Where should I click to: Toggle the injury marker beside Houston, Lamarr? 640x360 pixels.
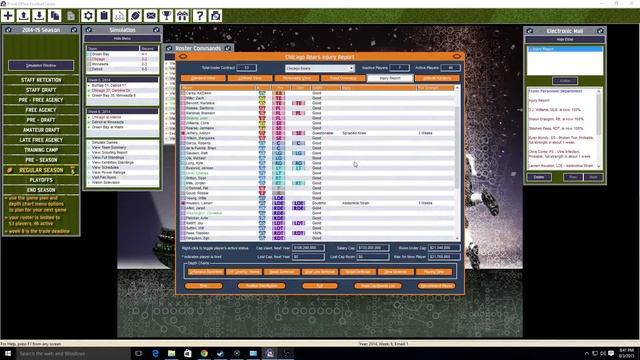[x=183, y=203]
